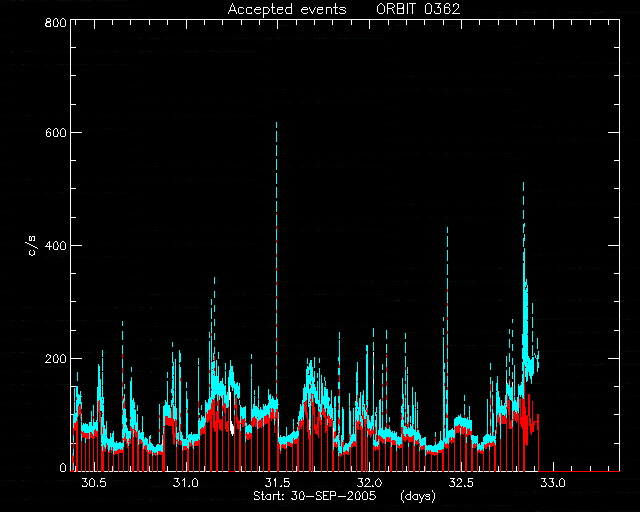Click the 31.5 x-axis tick label
The height and width of the screenshot is (512, 640).
(278, 483)
